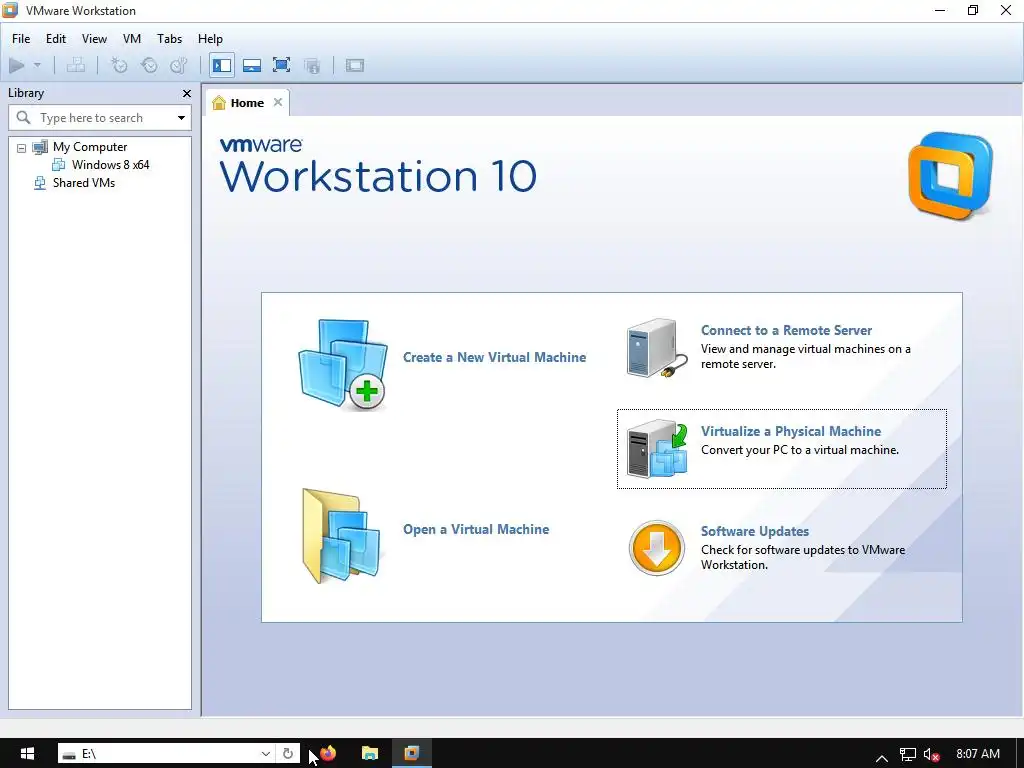Viewport: 1024px width, 768px height.
Task: Click the VMware title bar app icon
Action: pos(10,10)
